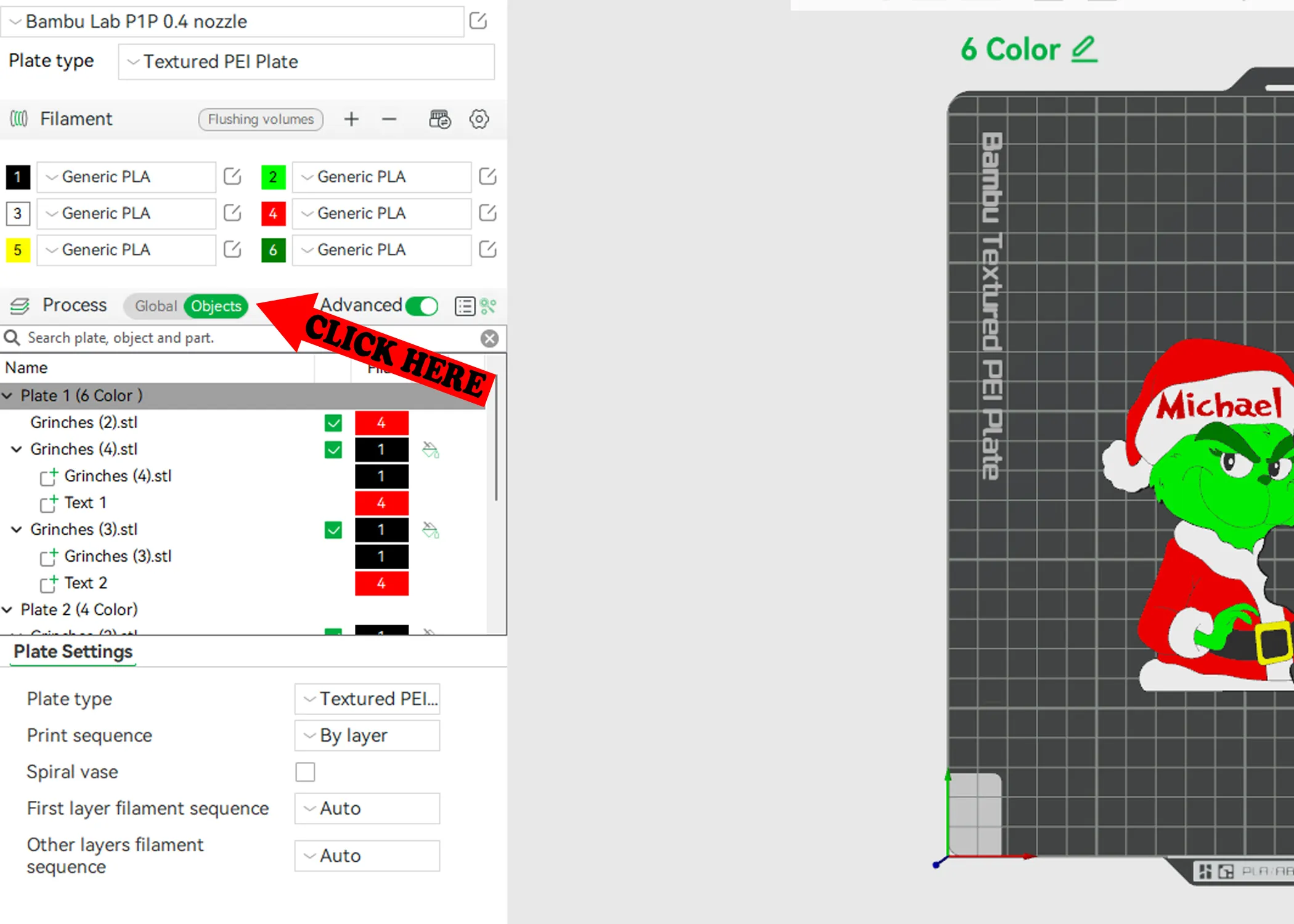Select Grinches (2).stl in object list
Image resolution: width=1294 pixels, height=924 pixels.
click(84, 423)
